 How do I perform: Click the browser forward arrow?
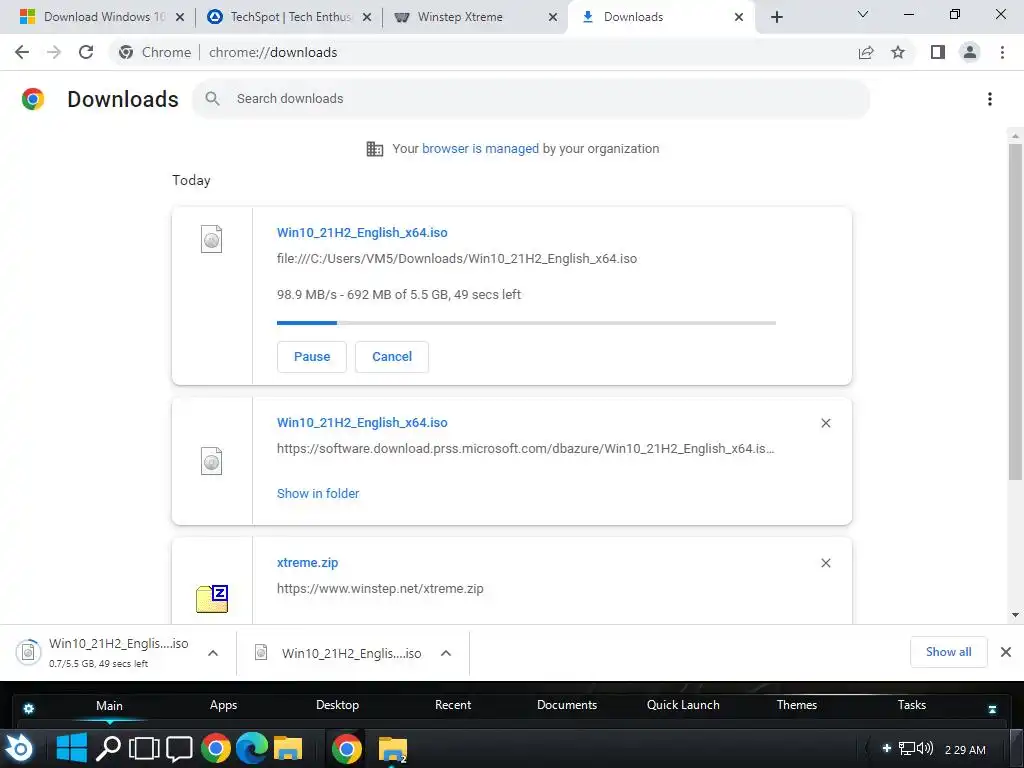click(x=54, y=52)
